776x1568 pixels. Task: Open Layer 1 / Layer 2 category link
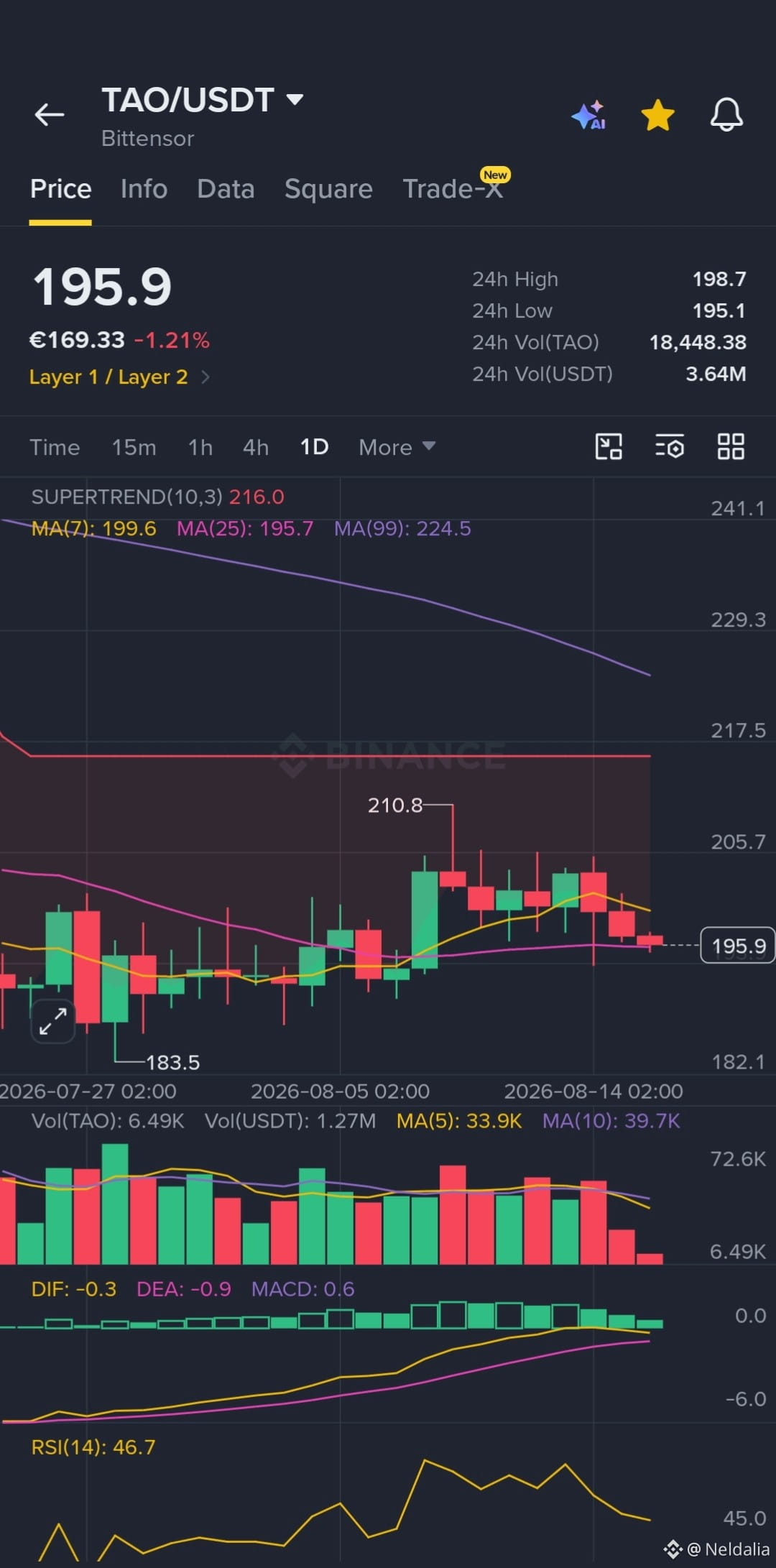coord(108,377)
